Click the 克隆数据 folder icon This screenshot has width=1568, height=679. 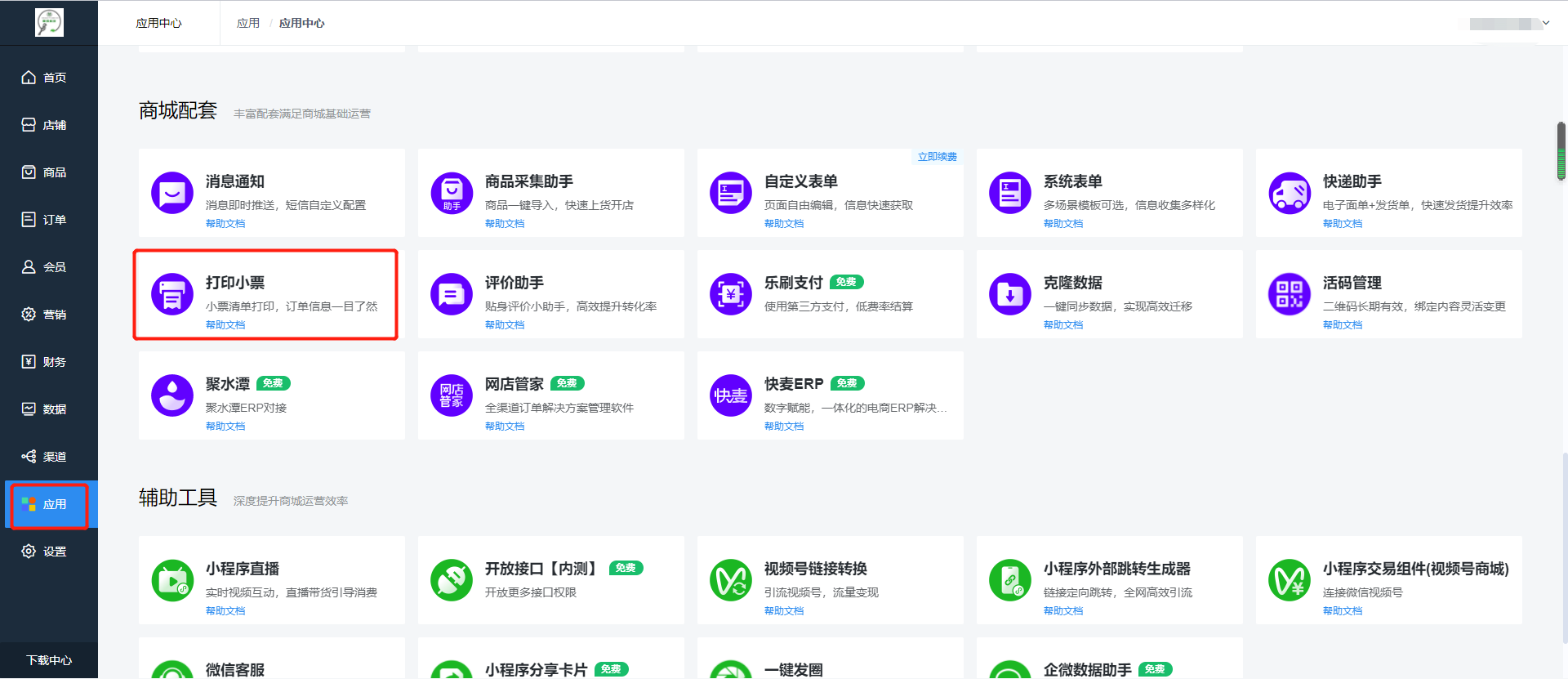coord(1010,294)
